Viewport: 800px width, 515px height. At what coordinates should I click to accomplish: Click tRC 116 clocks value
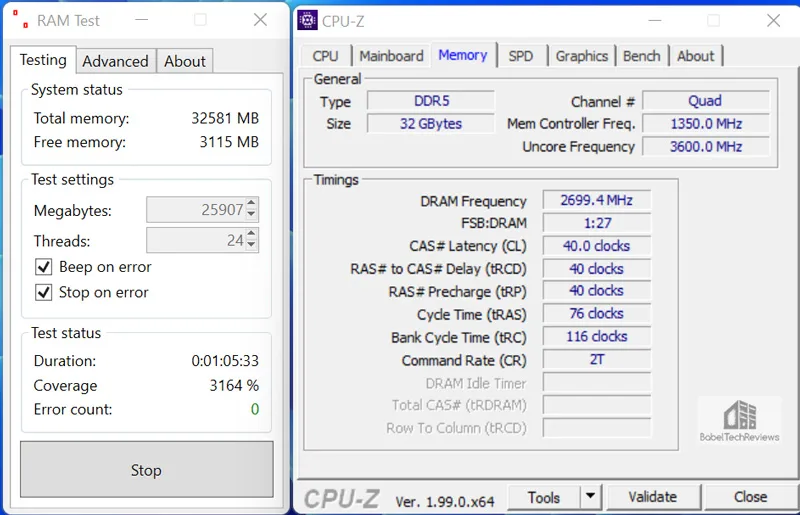click(x=596, y=336)
